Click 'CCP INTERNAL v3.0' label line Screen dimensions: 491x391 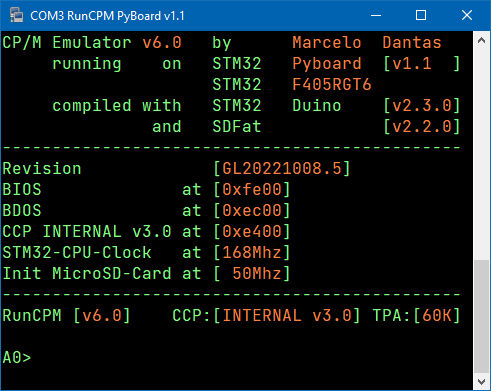coord(87,231)
